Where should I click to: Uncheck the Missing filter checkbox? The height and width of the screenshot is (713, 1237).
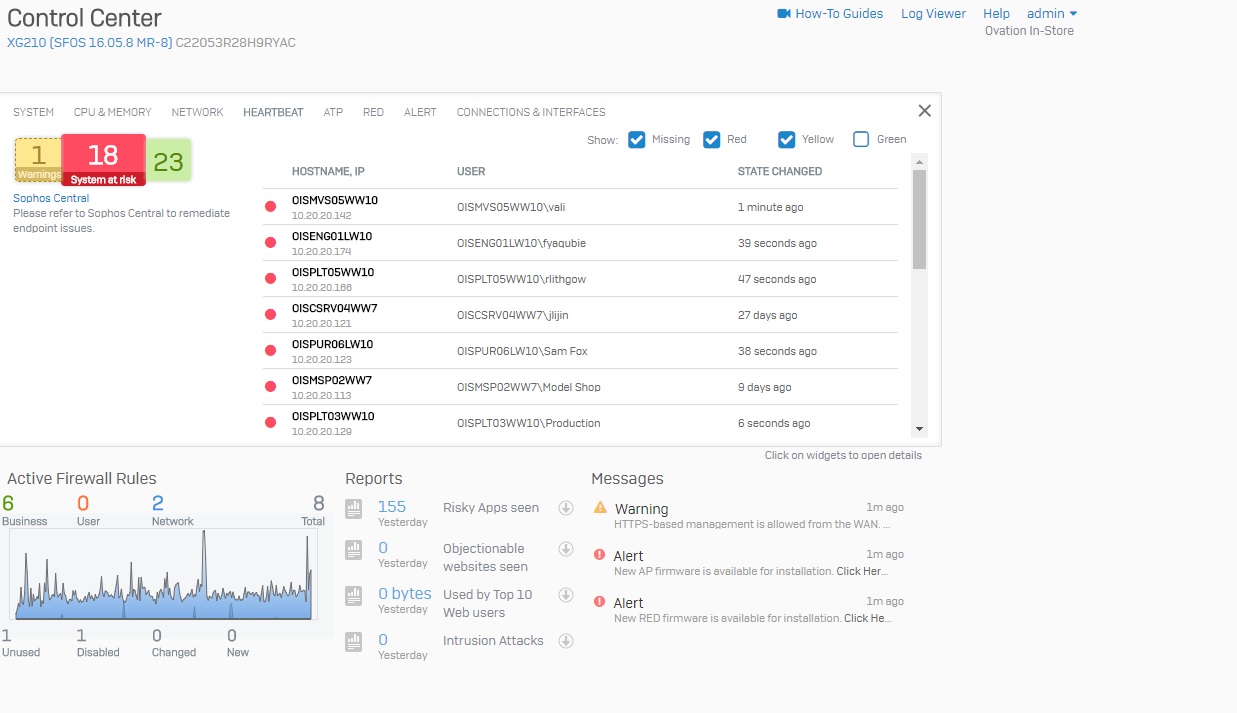(x=636, y=140)
